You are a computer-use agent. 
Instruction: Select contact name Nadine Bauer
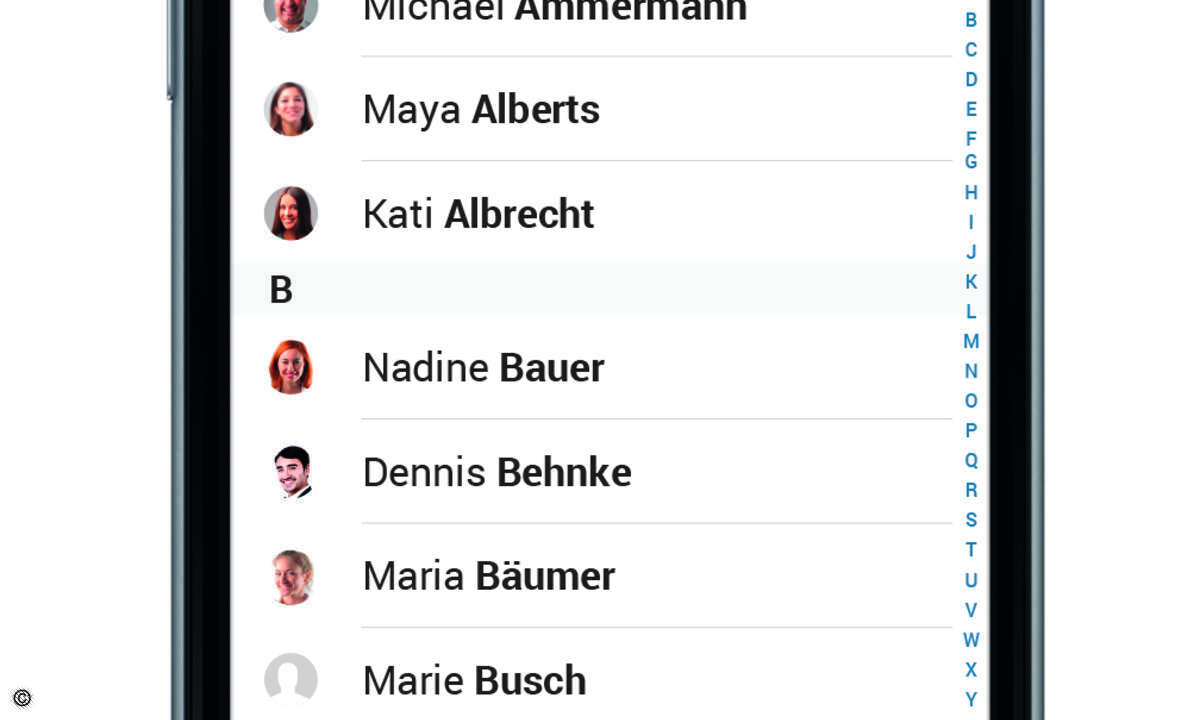[483, 367]
